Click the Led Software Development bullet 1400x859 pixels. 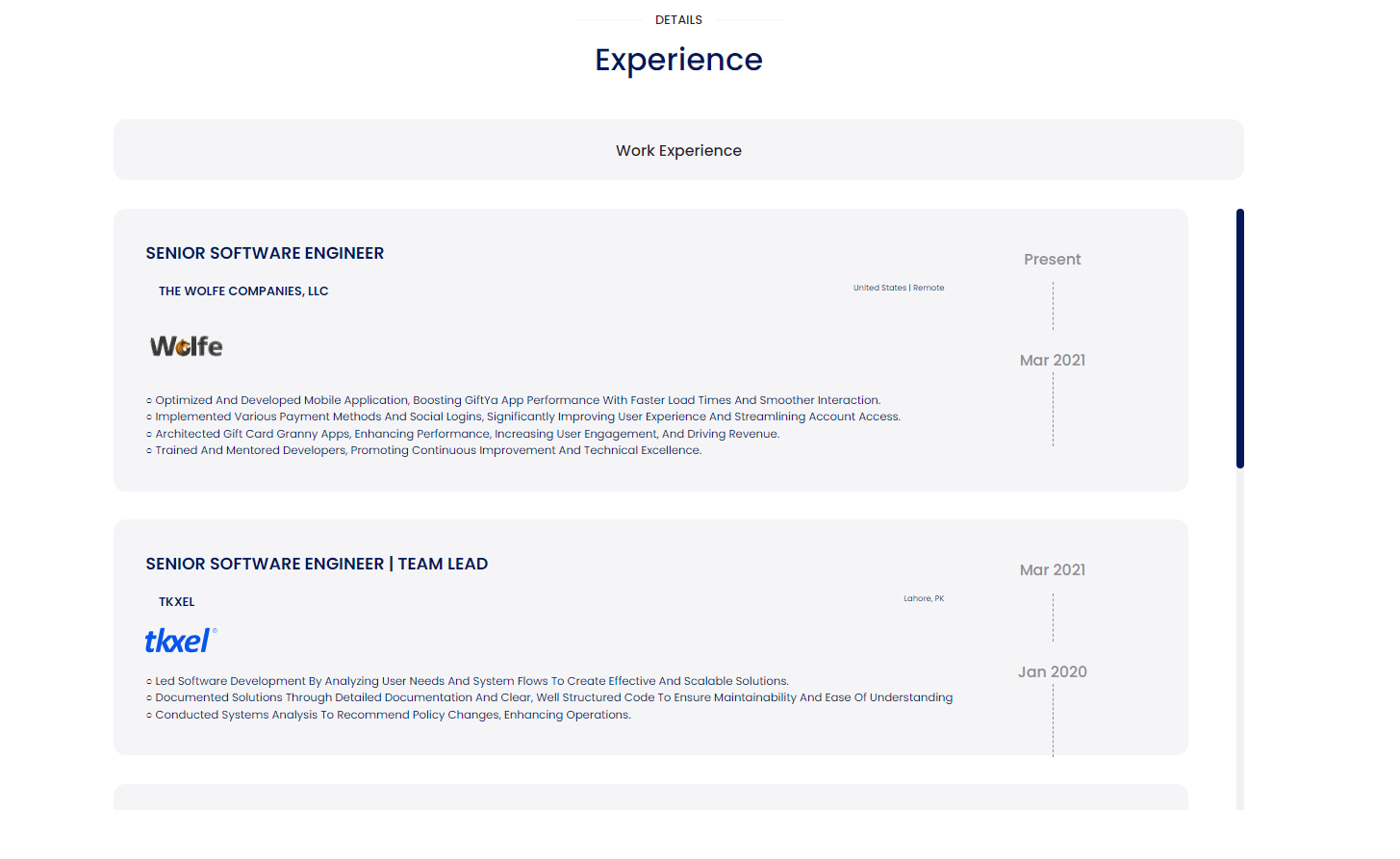(x=468, y=681)
